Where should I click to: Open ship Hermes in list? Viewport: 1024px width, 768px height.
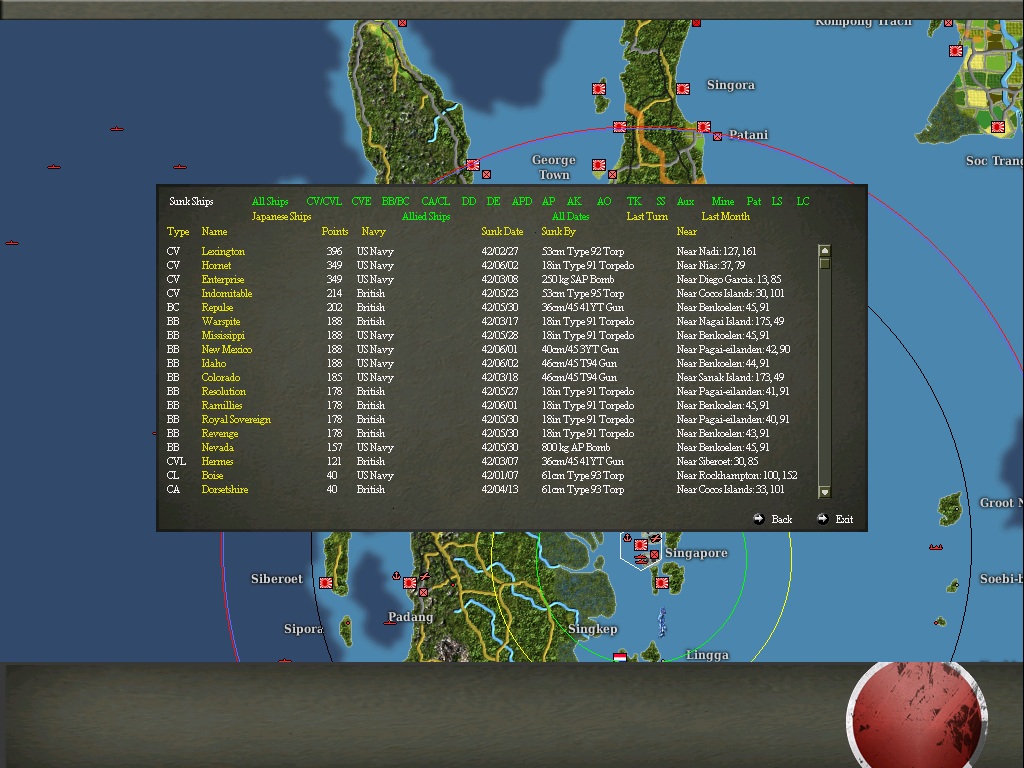click(x=217, y=461)
